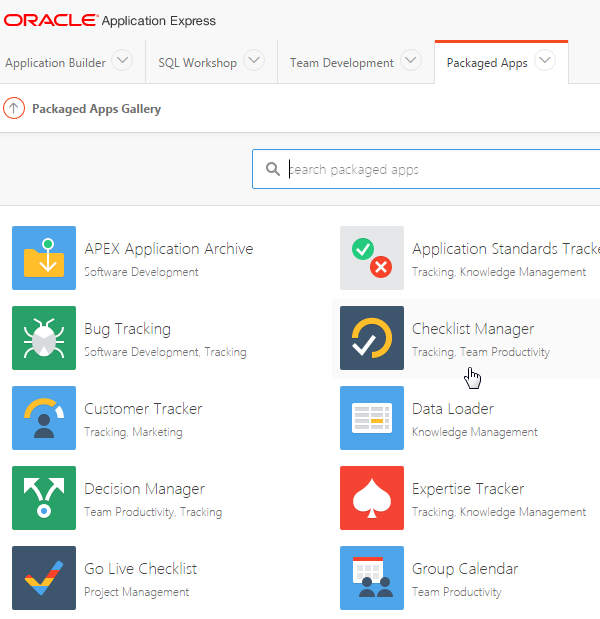The image size is (600, 619).
Task: Click 'Tracking, Knowledge Management' under Expertise Tracker
Action: point(499,512)
